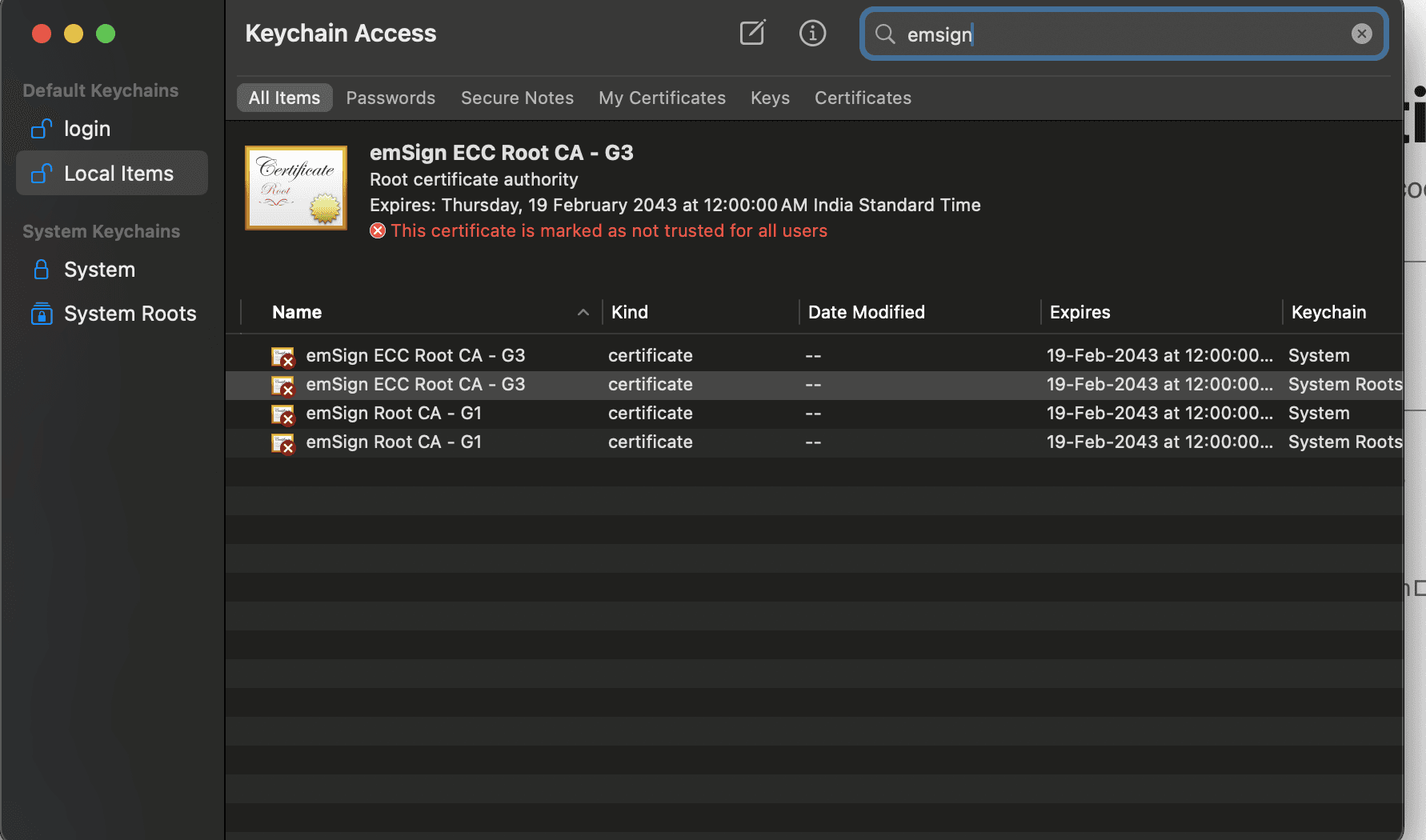Click the compose new note icon
The image size is (1426, 840).
click(x=752, y=33)
